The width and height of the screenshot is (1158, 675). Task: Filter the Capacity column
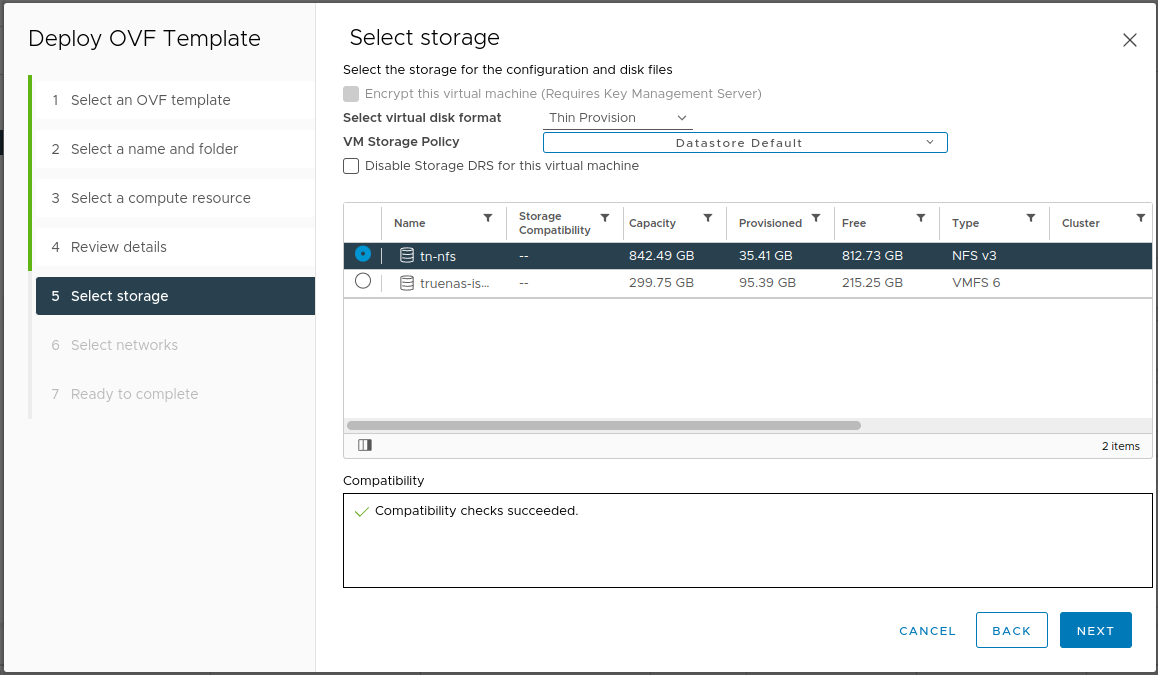coord(708,218)
